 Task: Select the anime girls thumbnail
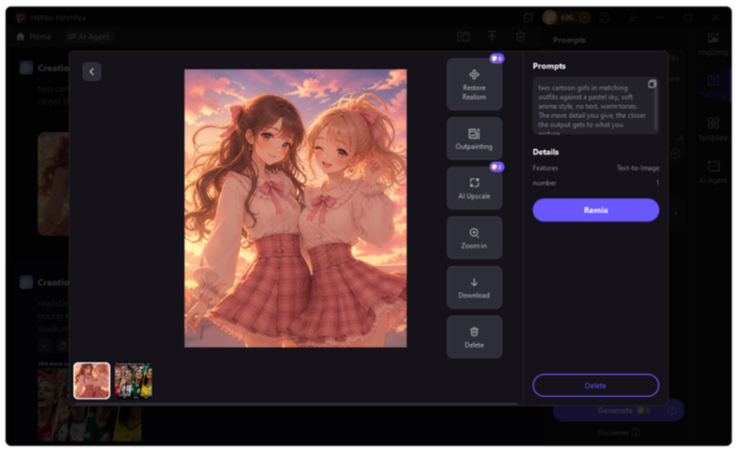(x=92, y=381)
